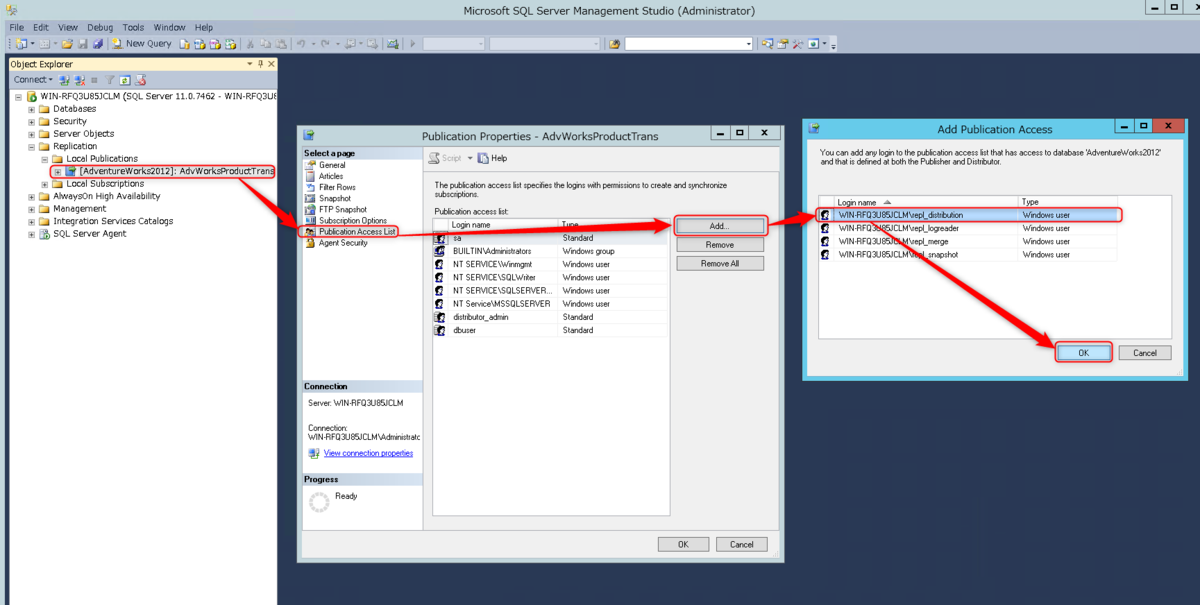Viewport: 1200px width, 605px height.
Task: Collapse the Replication node
Action: [31, 147]
